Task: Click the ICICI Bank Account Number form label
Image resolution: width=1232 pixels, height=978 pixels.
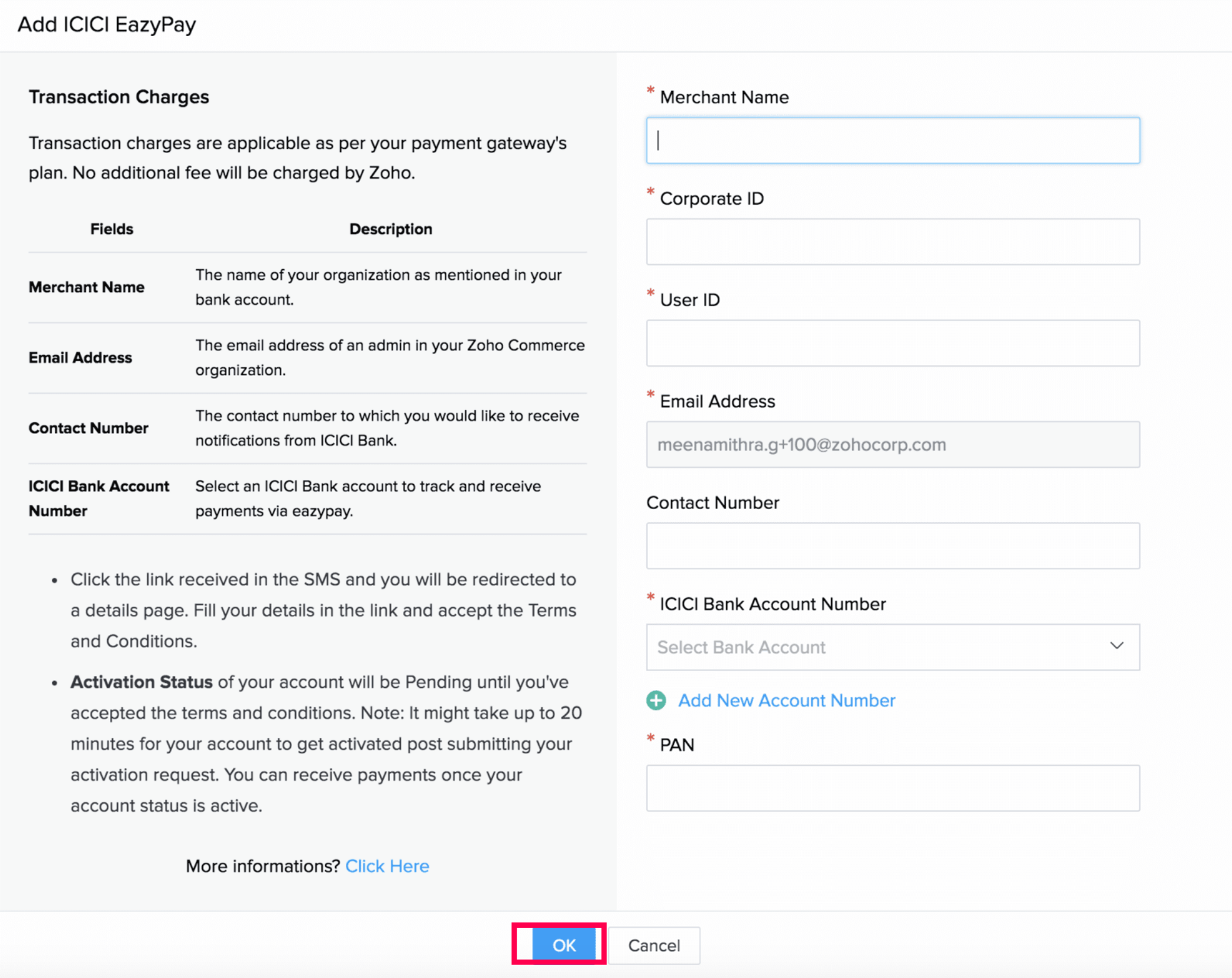Action: [773, 604]
